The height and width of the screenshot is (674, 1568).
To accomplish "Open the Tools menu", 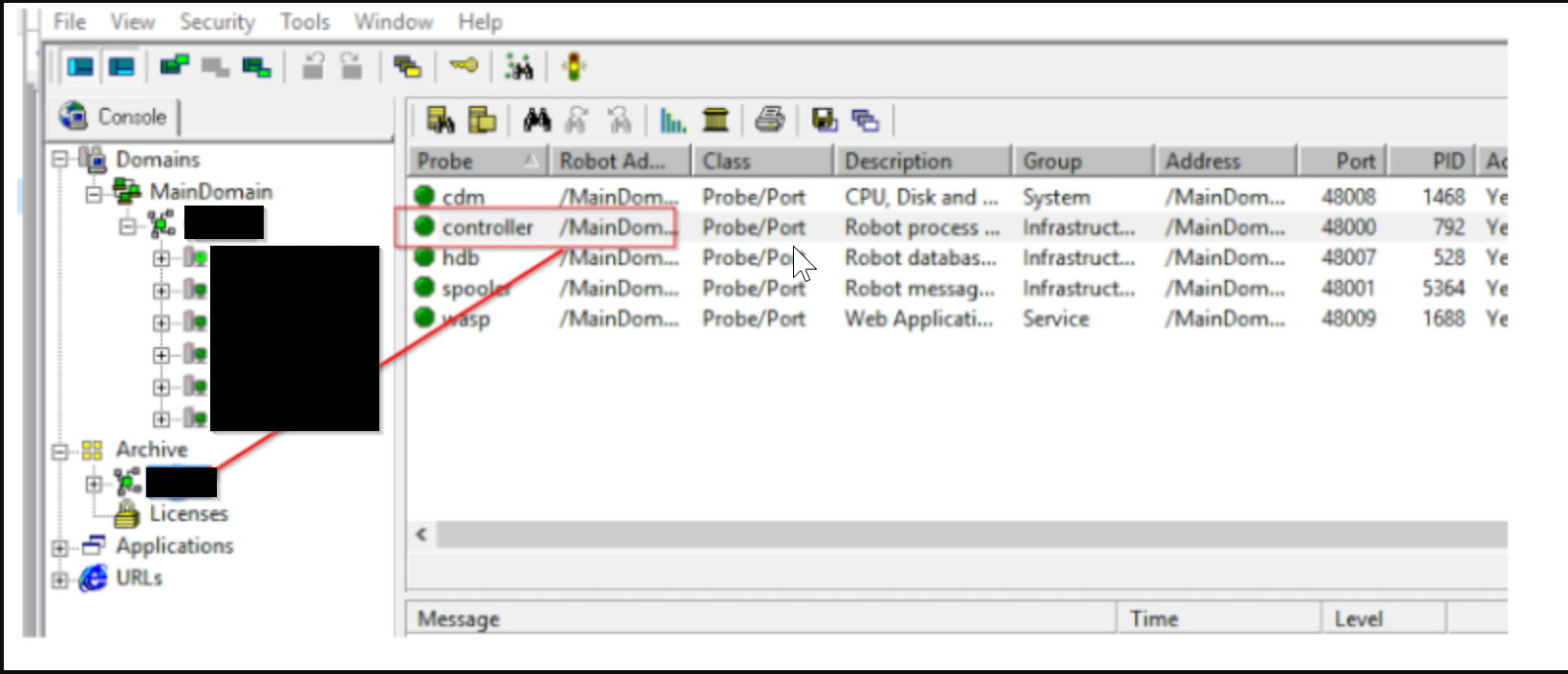I will [305, 22].
